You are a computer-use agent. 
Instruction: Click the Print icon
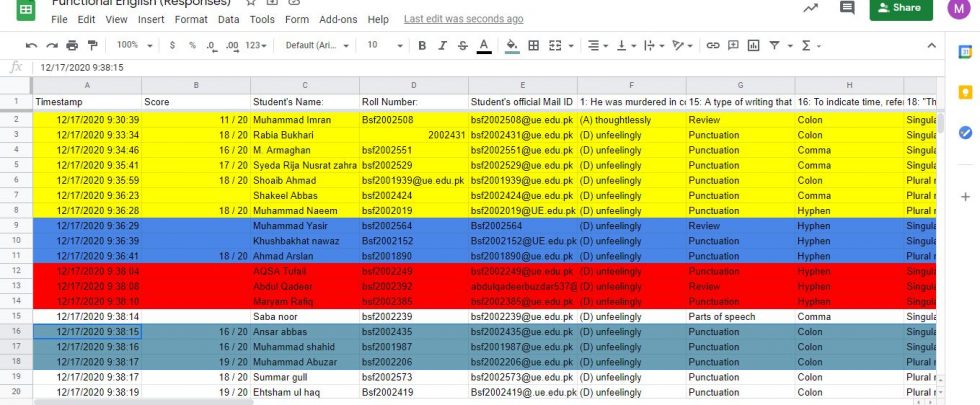coord(72,46)
